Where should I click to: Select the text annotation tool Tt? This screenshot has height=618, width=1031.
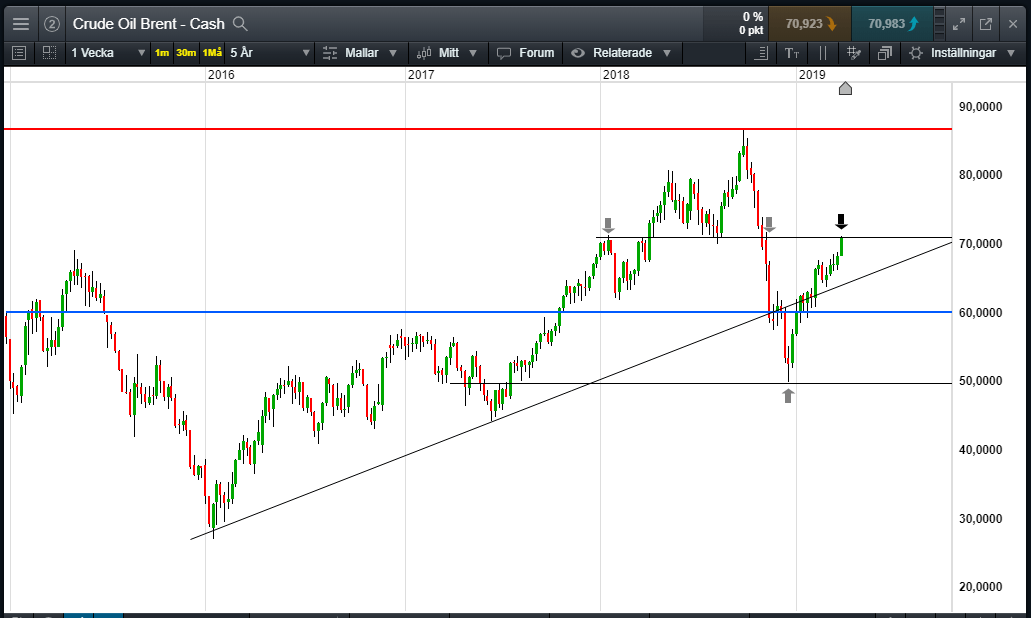tap(792, 53)
